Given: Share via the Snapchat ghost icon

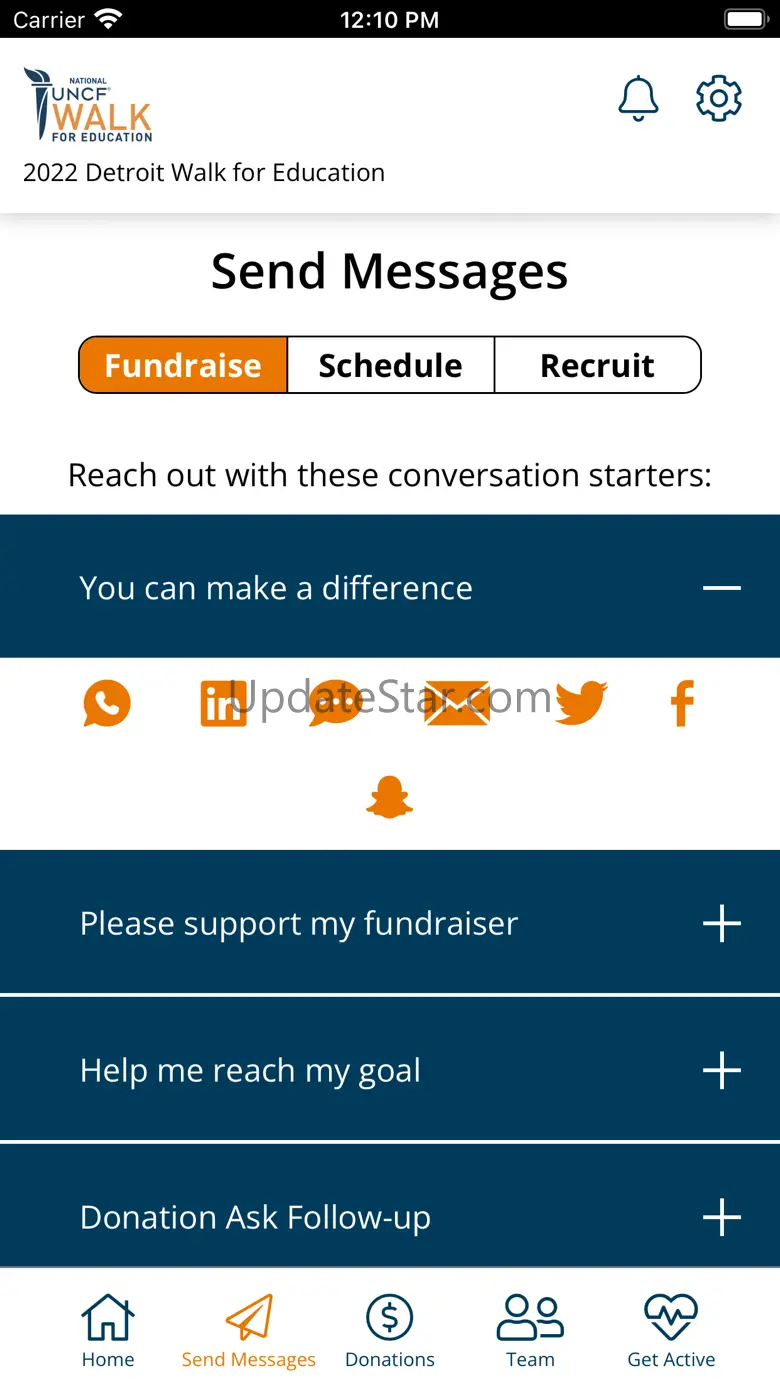Looking at the screenshot, I should (390, 798).
